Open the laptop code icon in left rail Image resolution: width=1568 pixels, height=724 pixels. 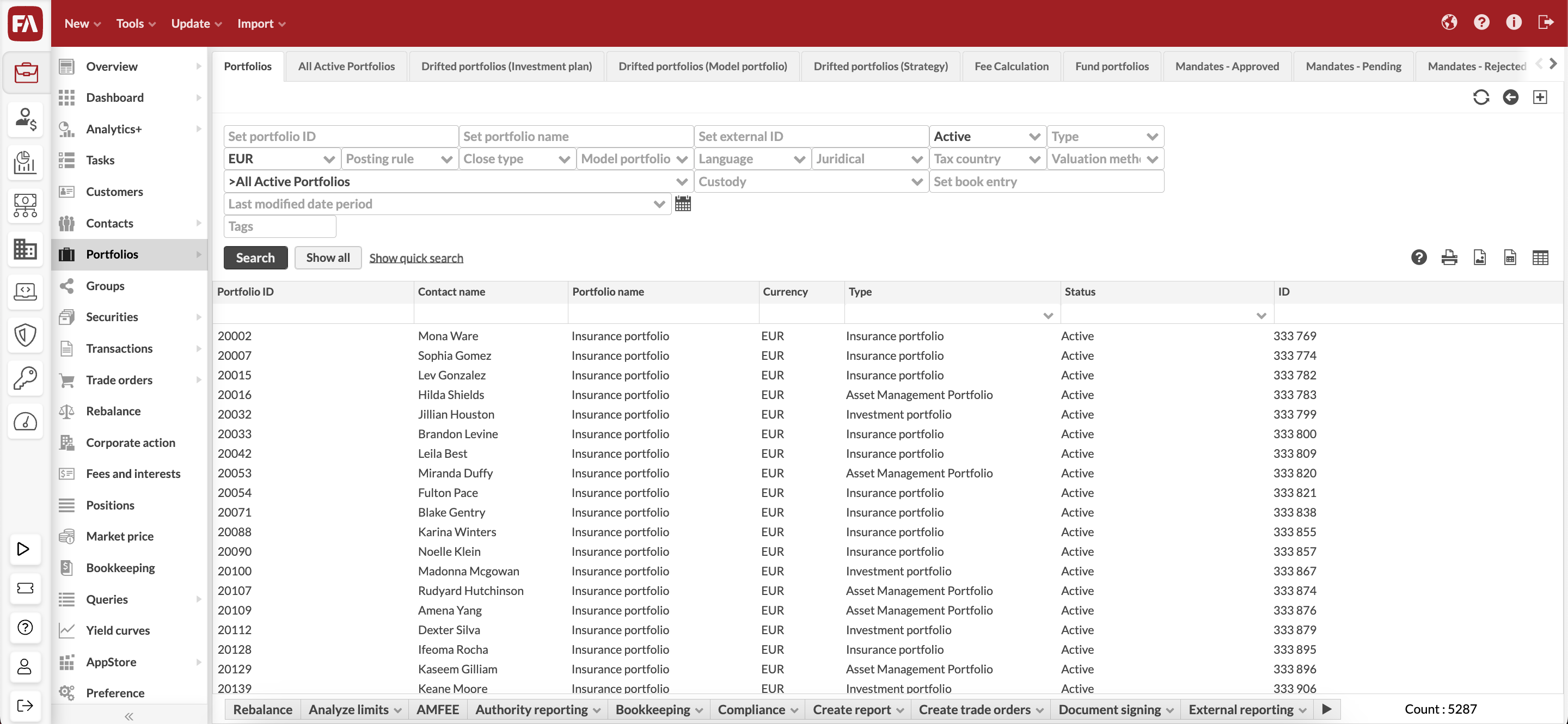(25, 292)
